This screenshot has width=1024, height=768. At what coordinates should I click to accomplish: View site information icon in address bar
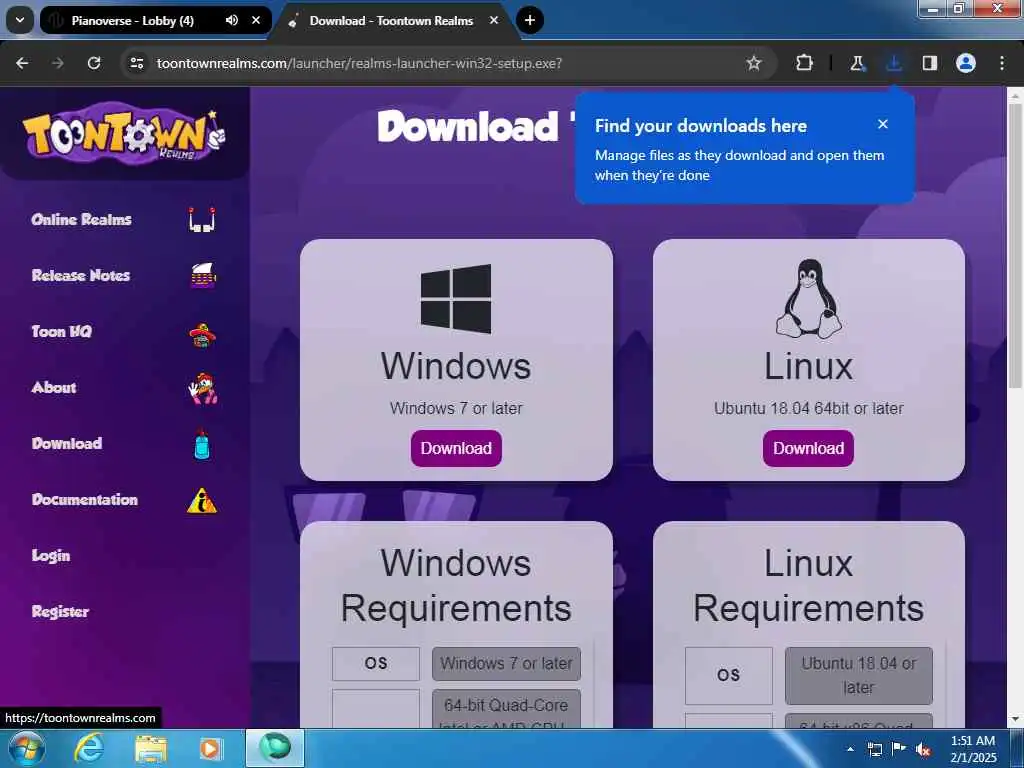click(136, 63)
